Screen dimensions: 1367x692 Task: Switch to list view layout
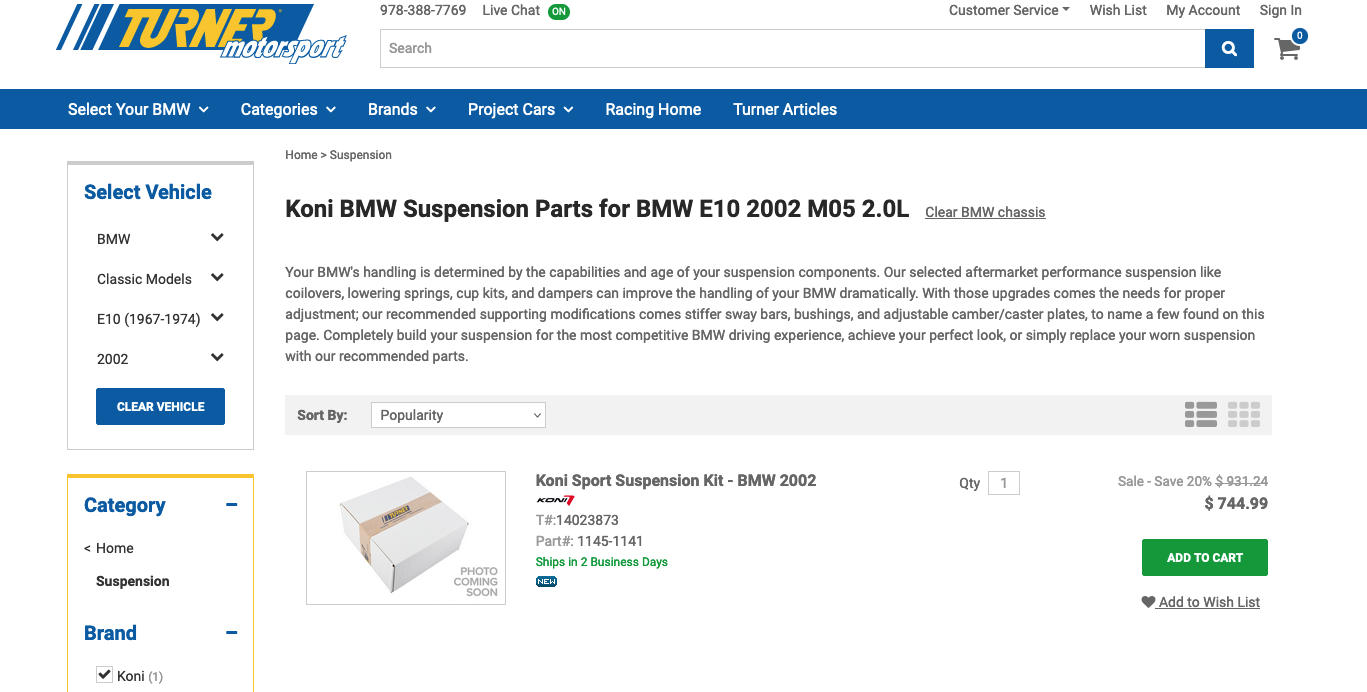coord(1200,414)
